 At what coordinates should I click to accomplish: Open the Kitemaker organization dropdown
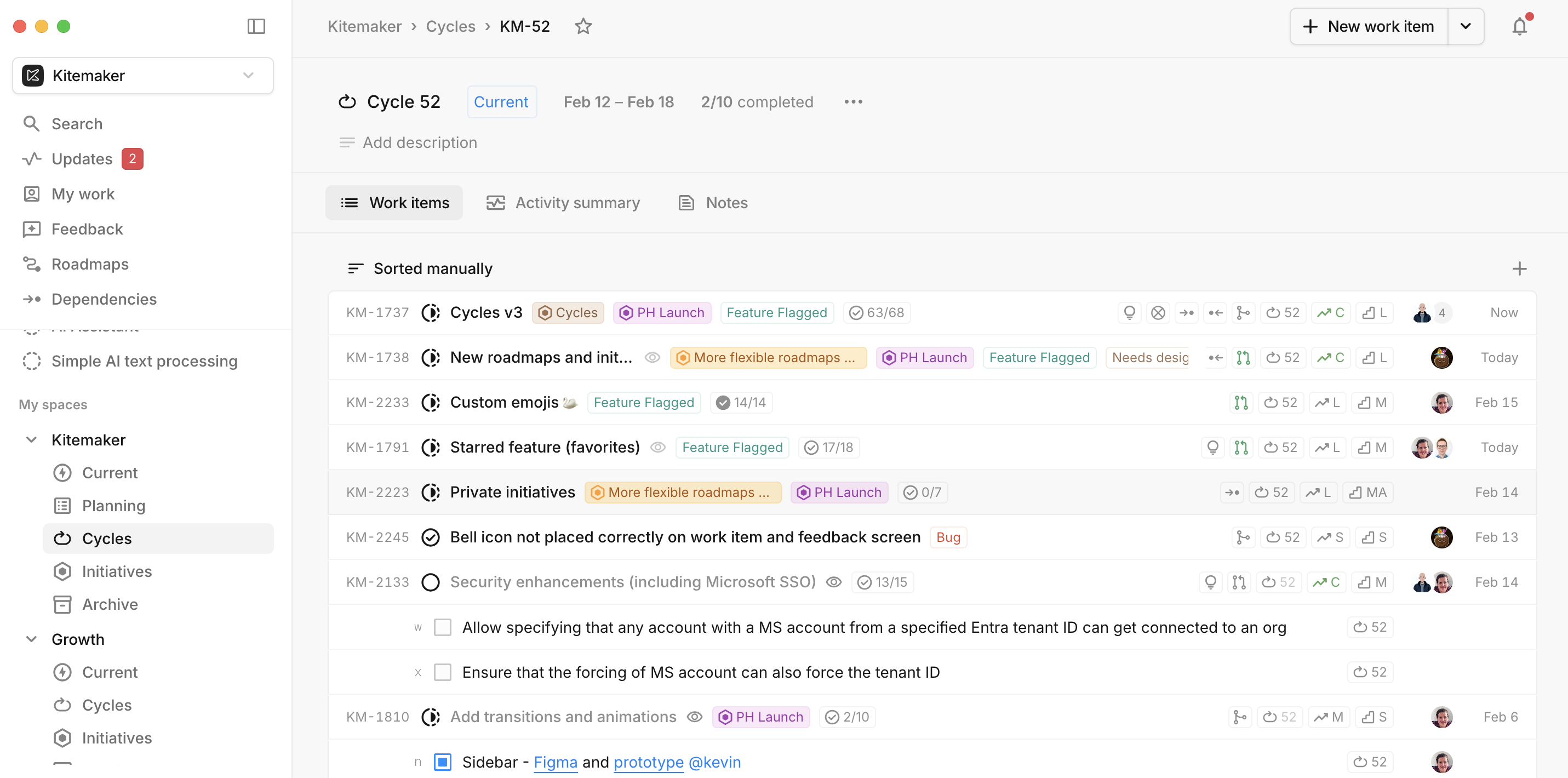(142, 76)
